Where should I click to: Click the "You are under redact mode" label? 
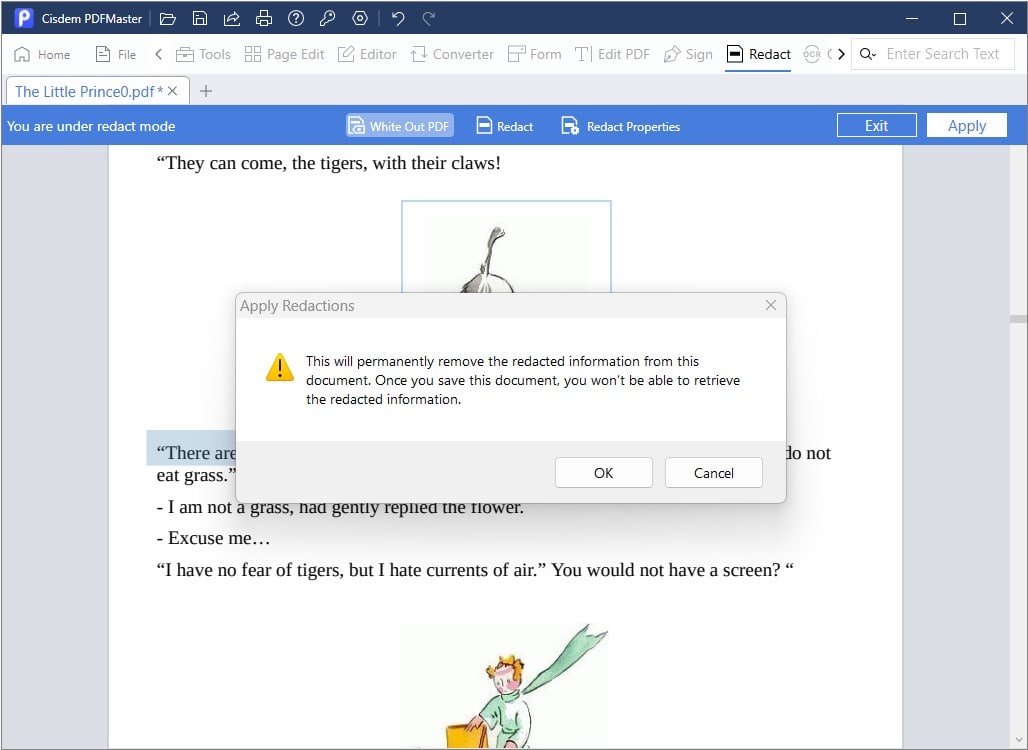[91, 126]
